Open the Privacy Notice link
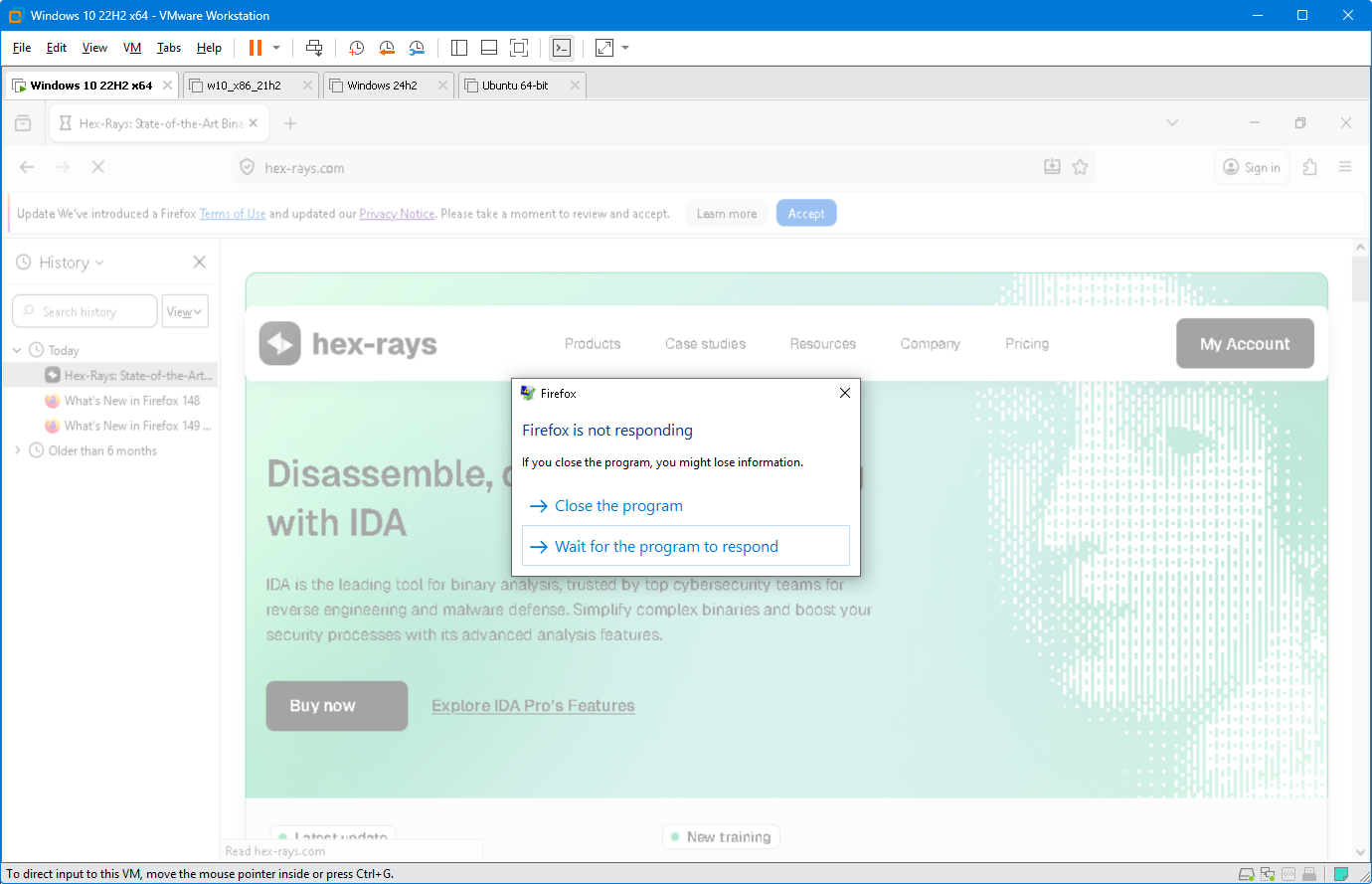The width and height of the screenshot is (1372, 884). click(x=397, y=214)
